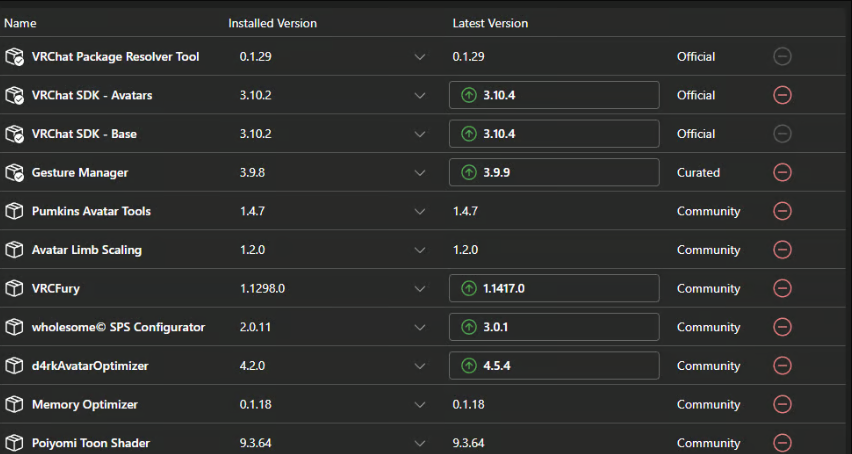Upgrade VRCFury to 1.1417.0

point(554,288)
